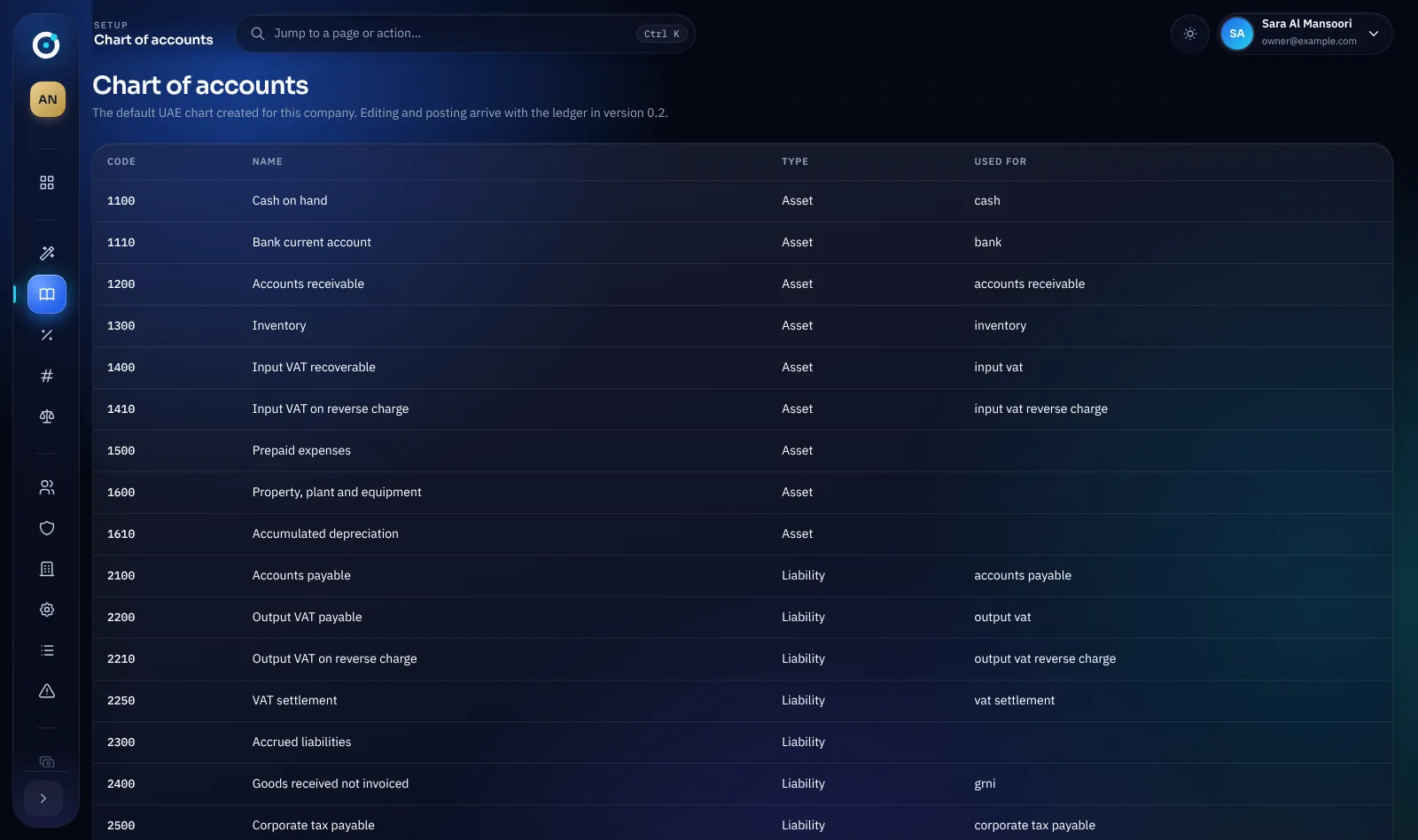The image size is (1418, 840).
Task: Focus the Jump to a page search field
Action: click(x=465, y=34)
